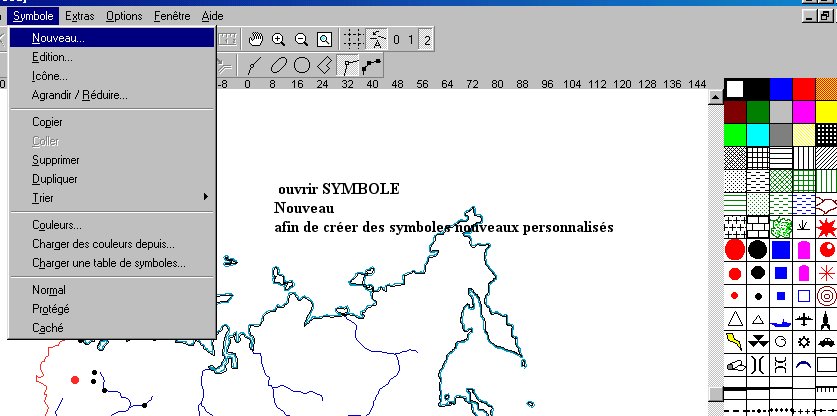Image resolution: width=837 pixels, height=416 pixels.
Task: Activate the number 2 toolbar toggle
Action: (x=427, y=40)
